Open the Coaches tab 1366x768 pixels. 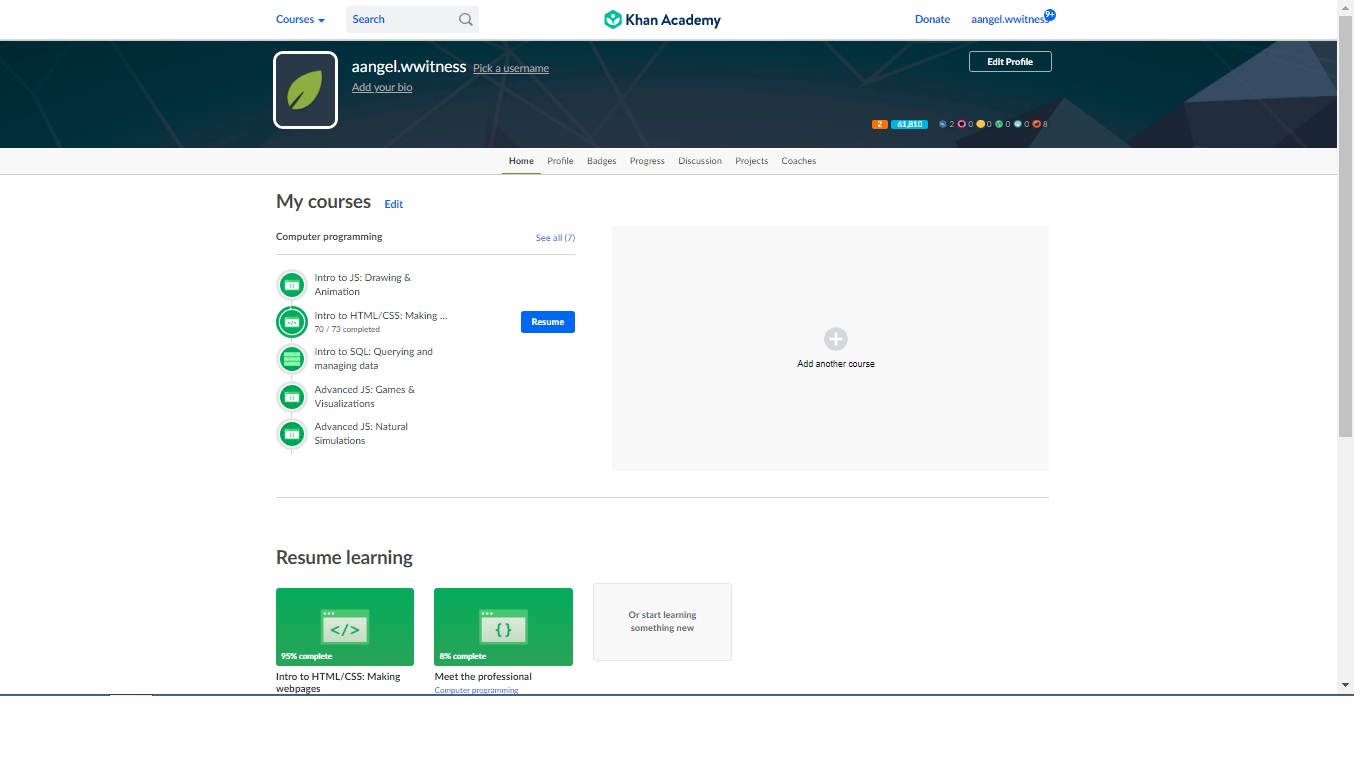(799, 161)
